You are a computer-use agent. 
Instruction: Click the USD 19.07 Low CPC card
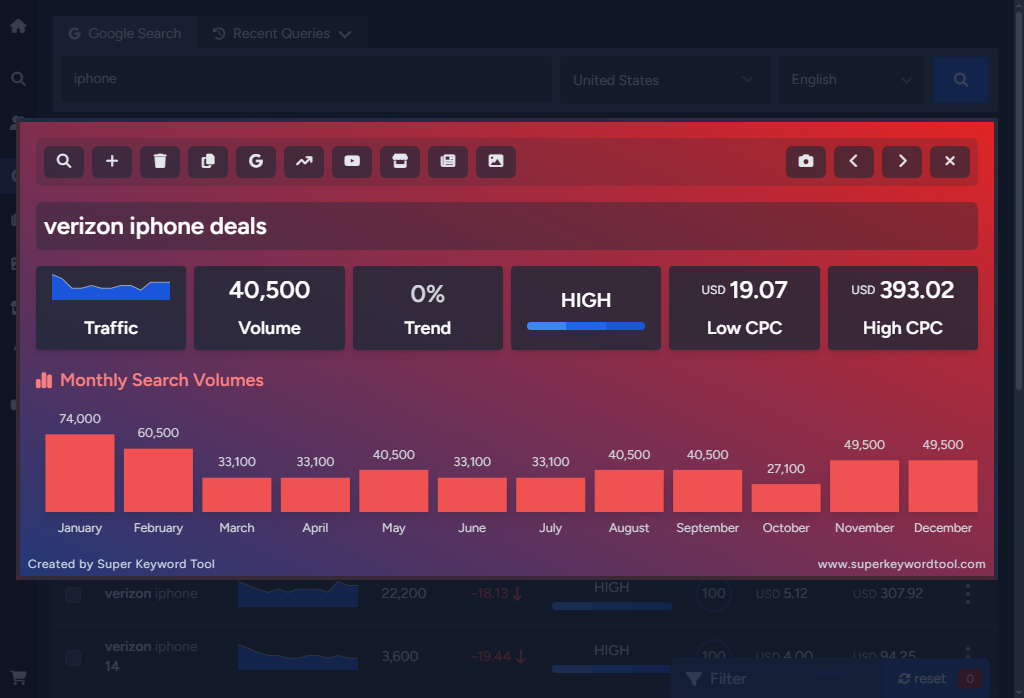(744, 308)
